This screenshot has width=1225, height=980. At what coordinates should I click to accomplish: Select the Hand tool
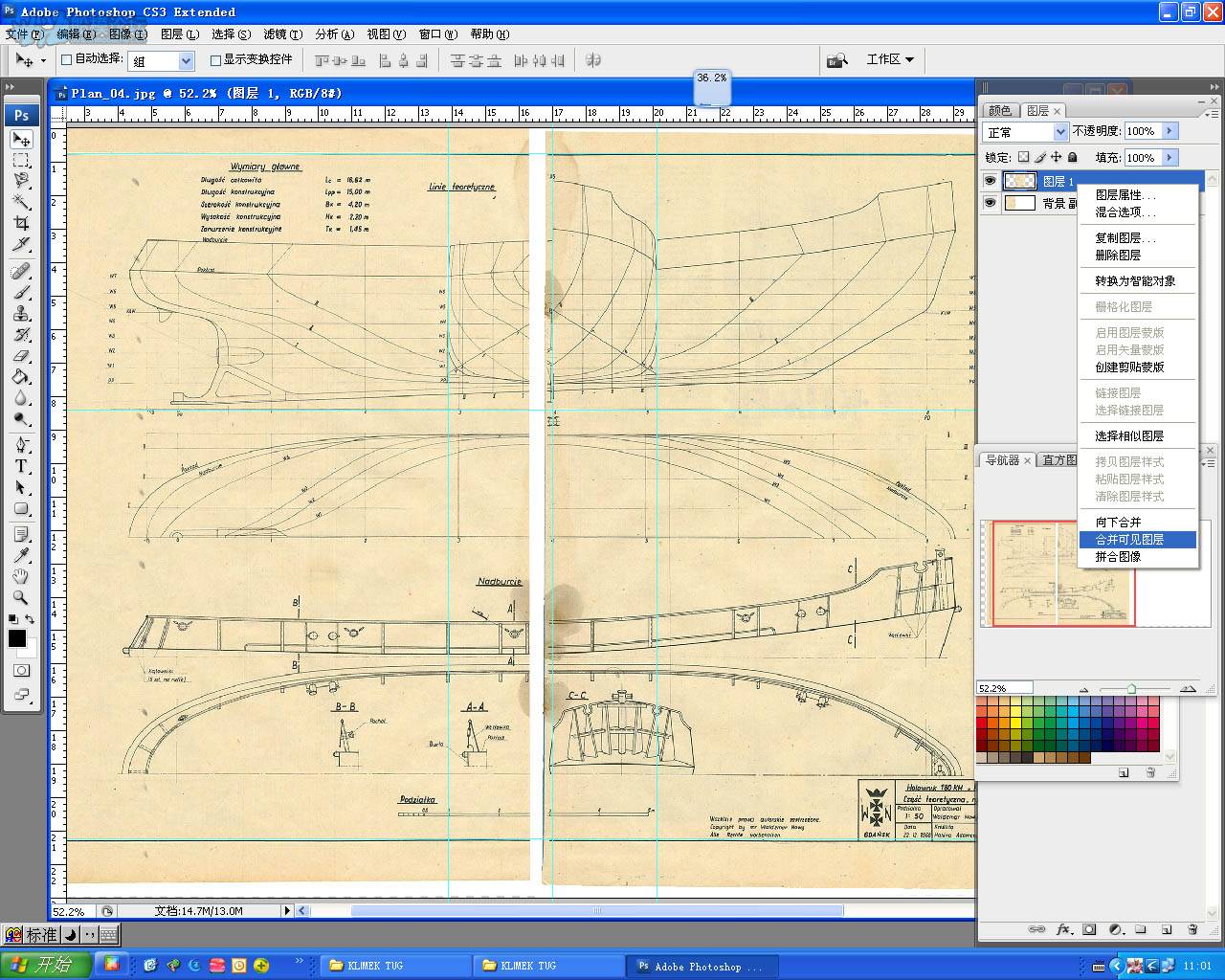click(21, 577)
